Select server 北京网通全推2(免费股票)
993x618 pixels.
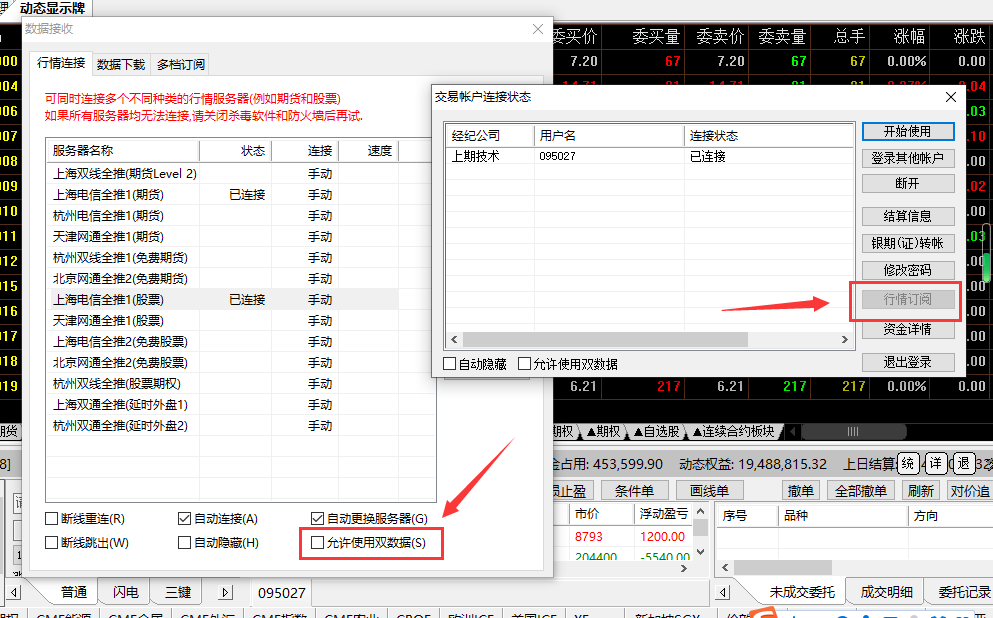pos(223,362)
